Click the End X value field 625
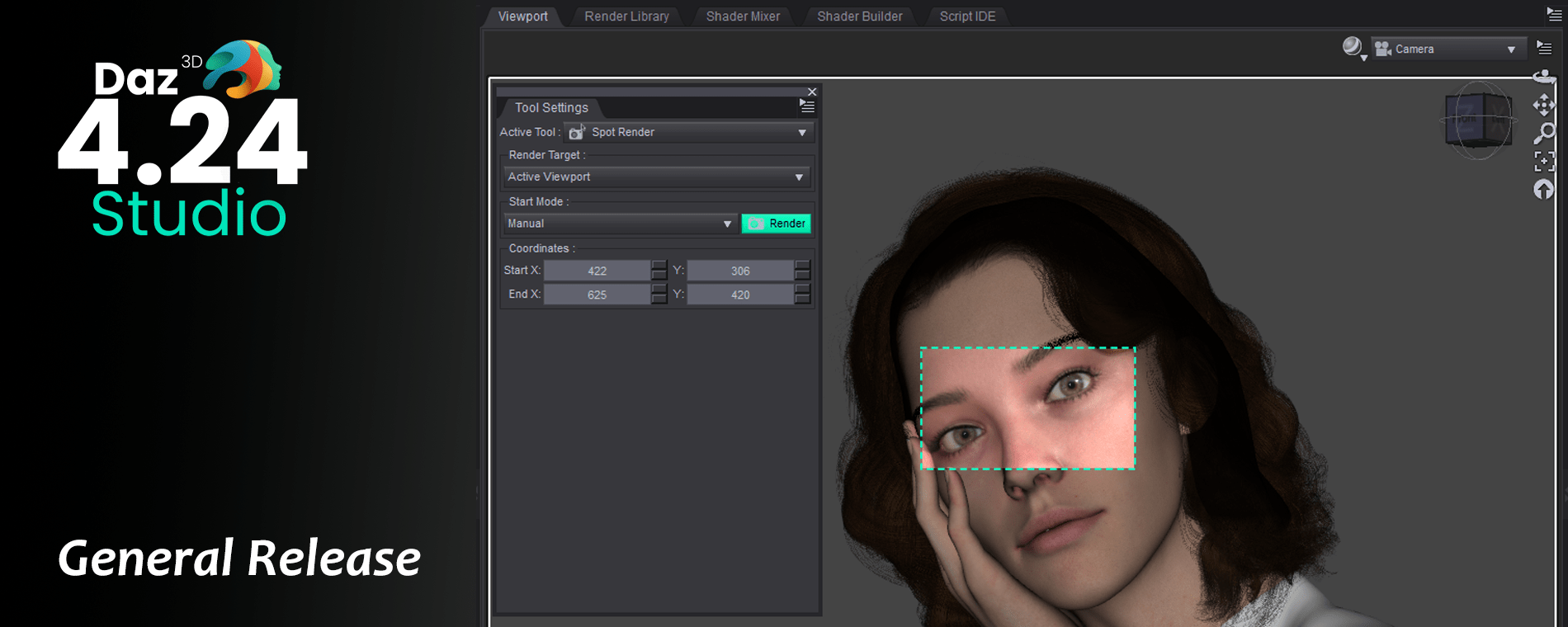1568x627 pixels. tap(597, 295)
